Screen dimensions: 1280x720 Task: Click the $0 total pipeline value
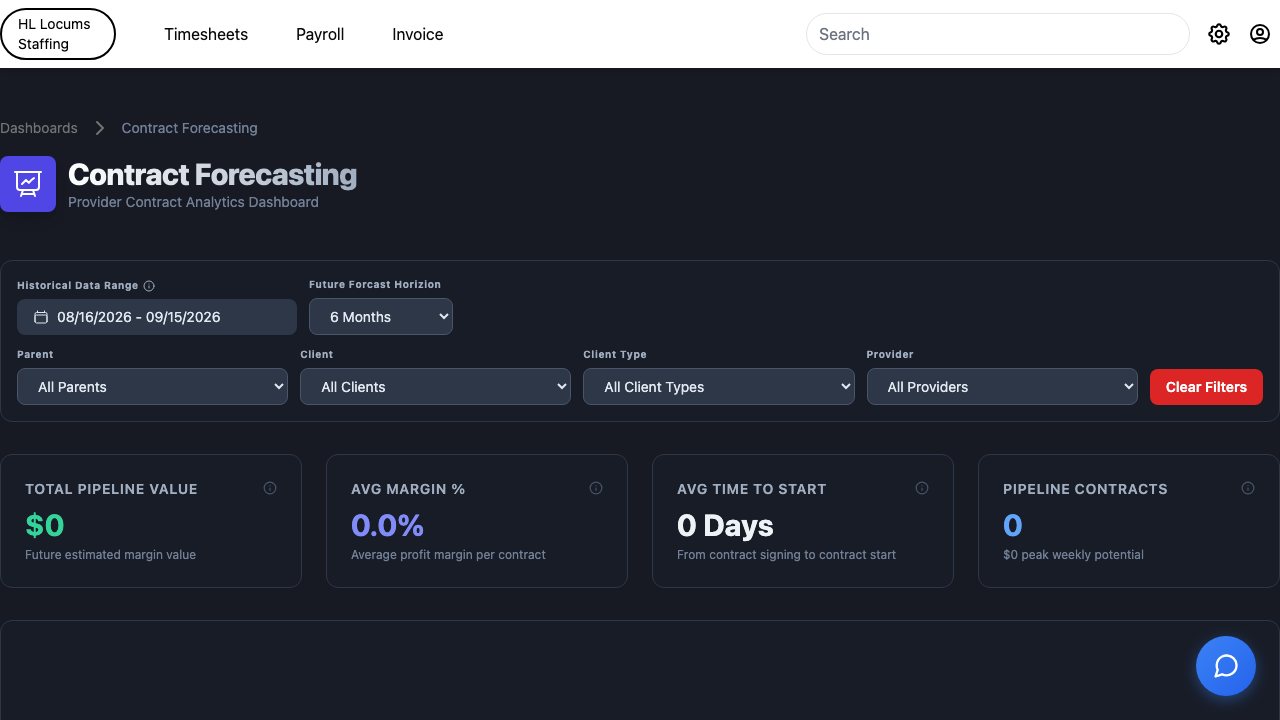click(x=45, y=525)
